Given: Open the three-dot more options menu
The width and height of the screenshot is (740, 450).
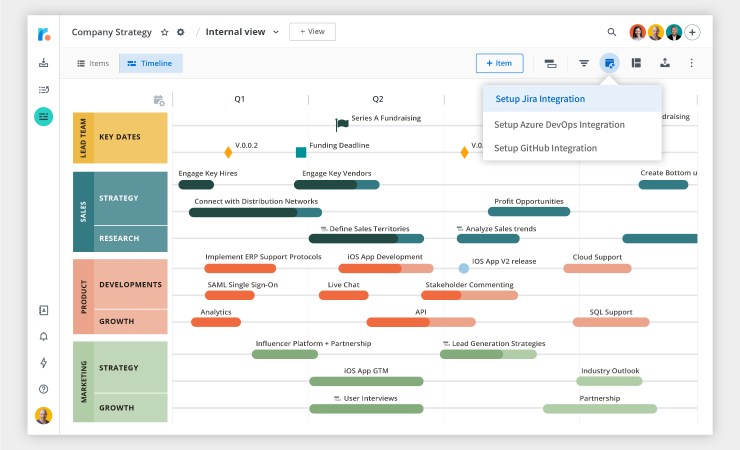Looking at the screenshot, I should click(x=691, y=63).
